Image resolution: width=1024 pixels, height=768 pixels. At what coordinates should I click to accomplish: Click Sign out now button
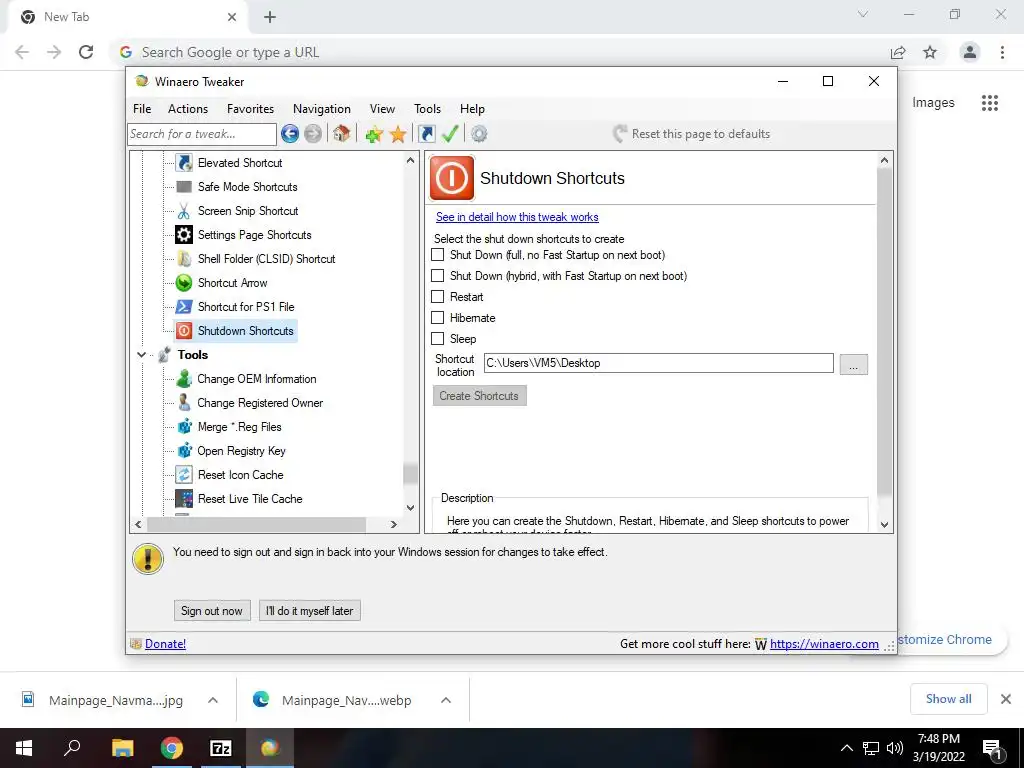[x=212, y=611]
